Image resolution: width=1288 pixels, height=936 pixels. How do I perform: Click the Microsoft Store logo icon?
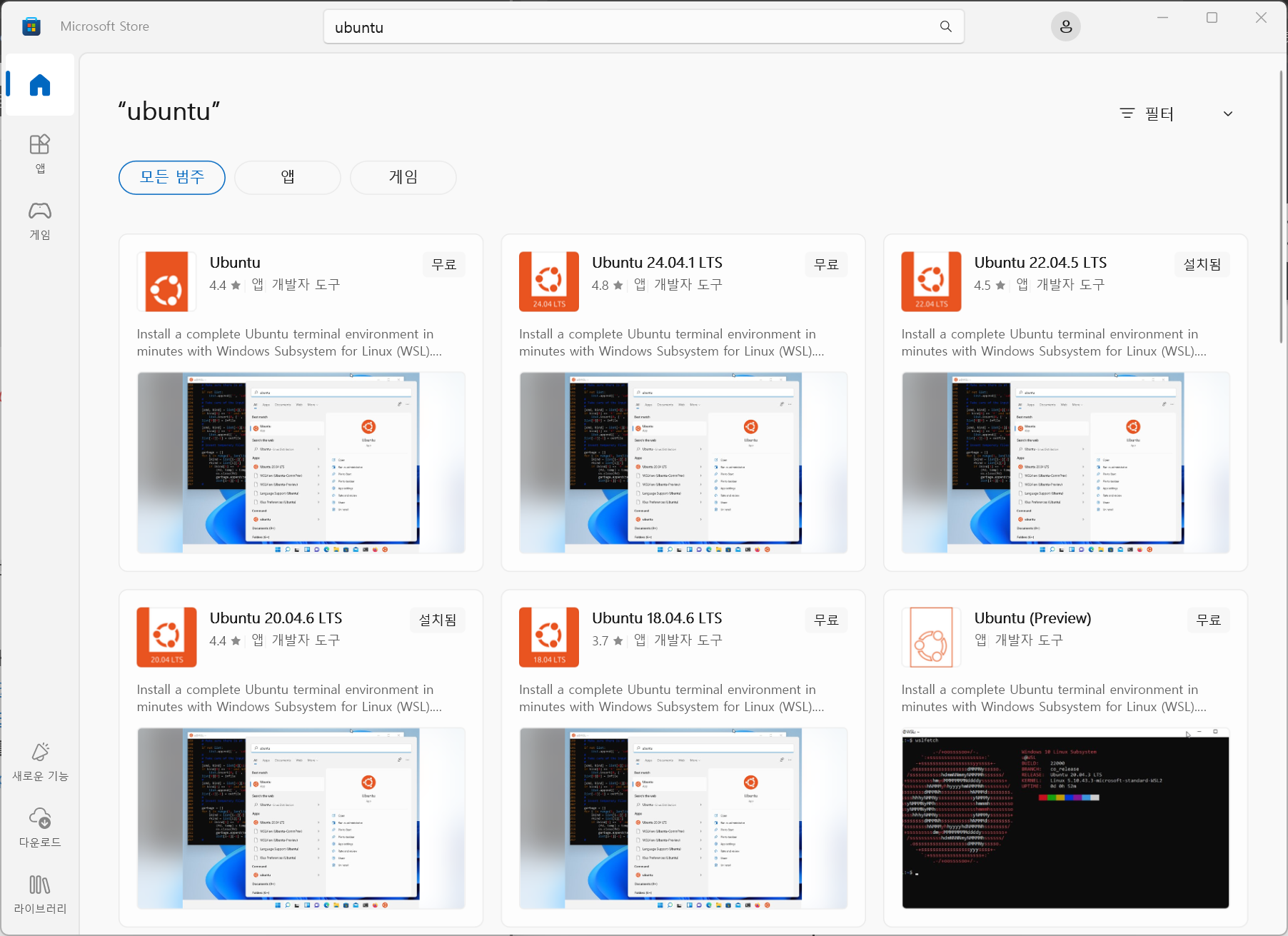coord(31,26)
